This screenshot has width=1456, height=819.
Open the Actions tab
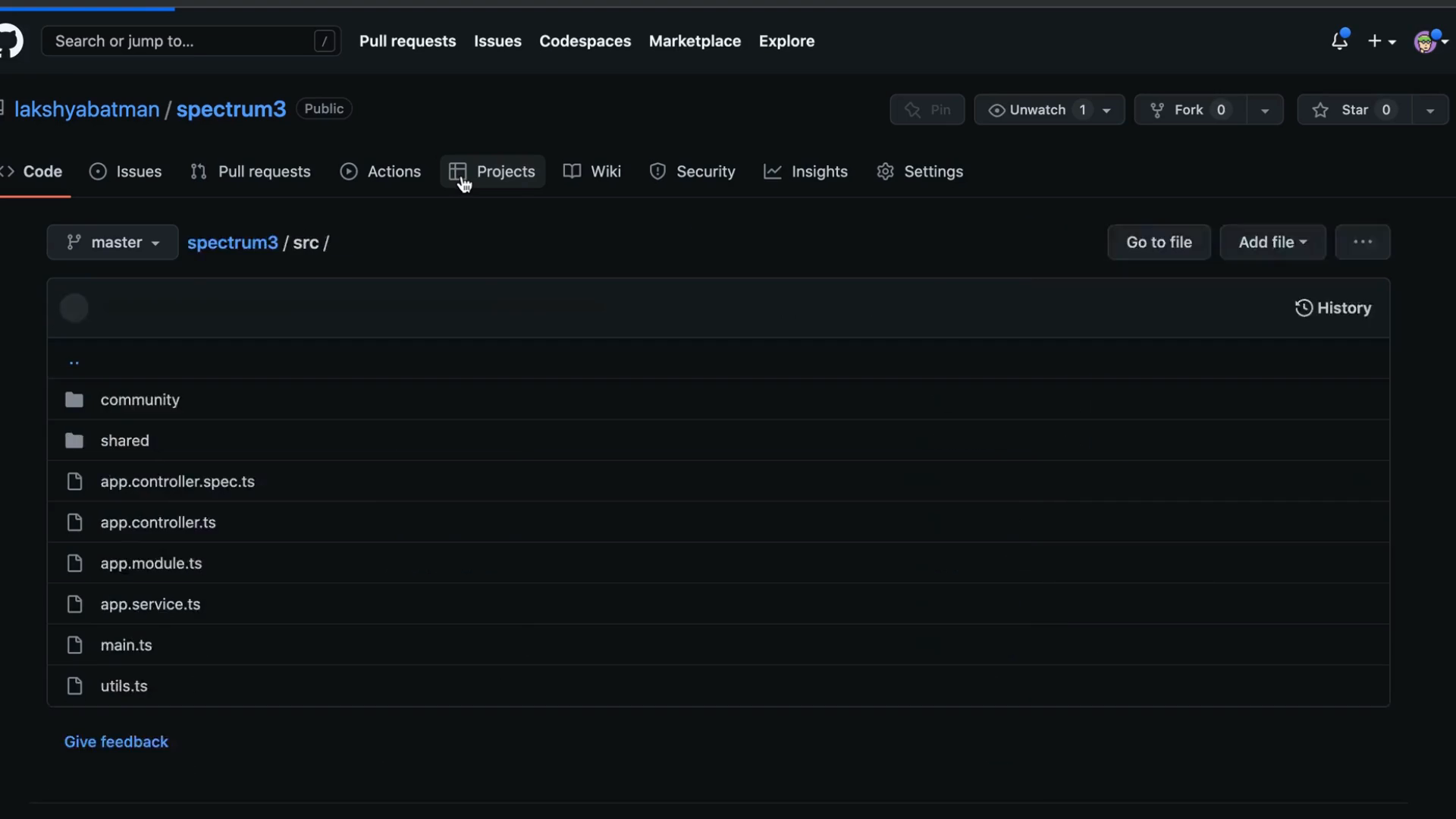pyautogui.click(x=381, y=171)
